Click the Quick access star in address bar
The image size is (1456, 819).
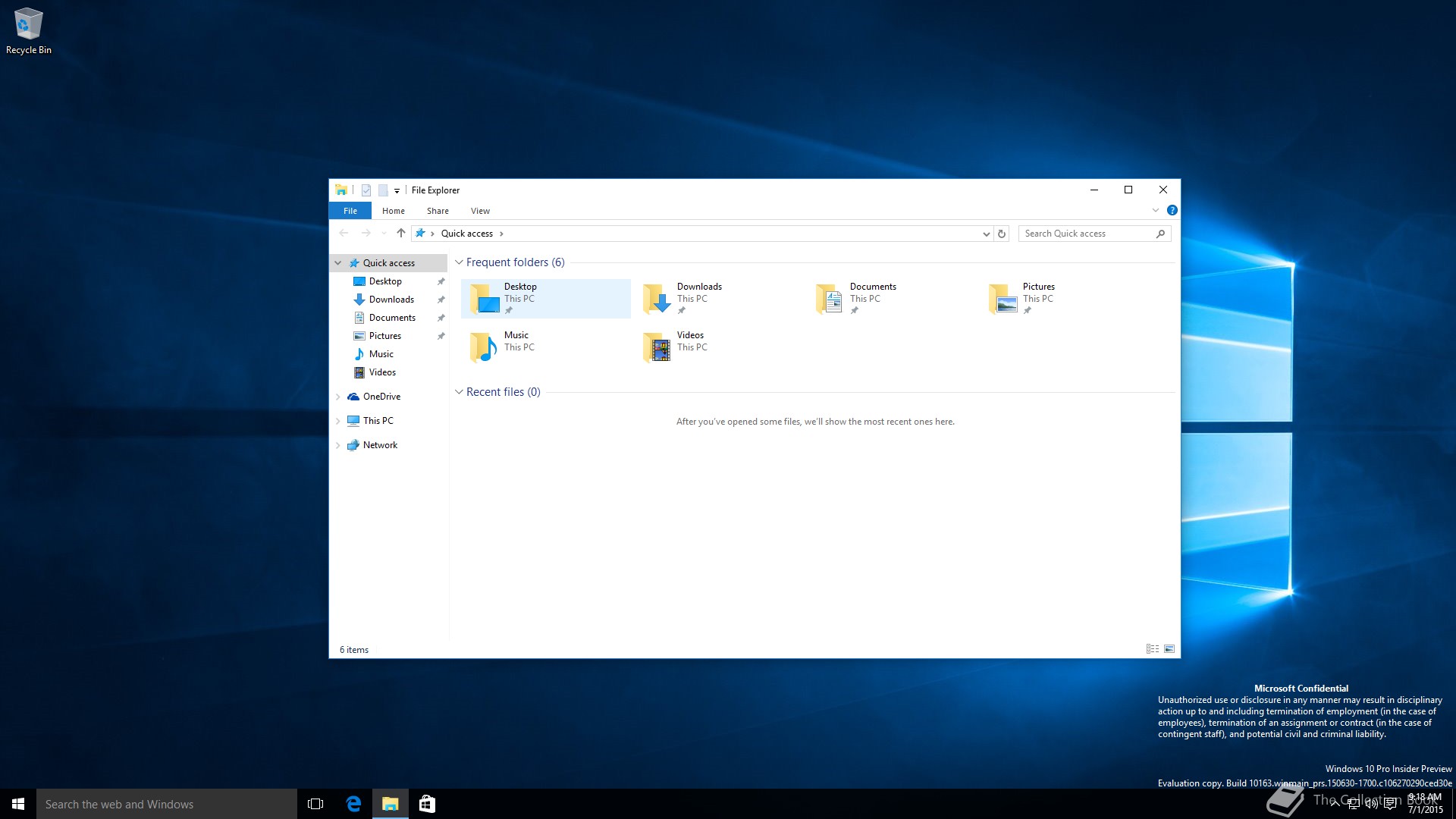coord(420,234)
